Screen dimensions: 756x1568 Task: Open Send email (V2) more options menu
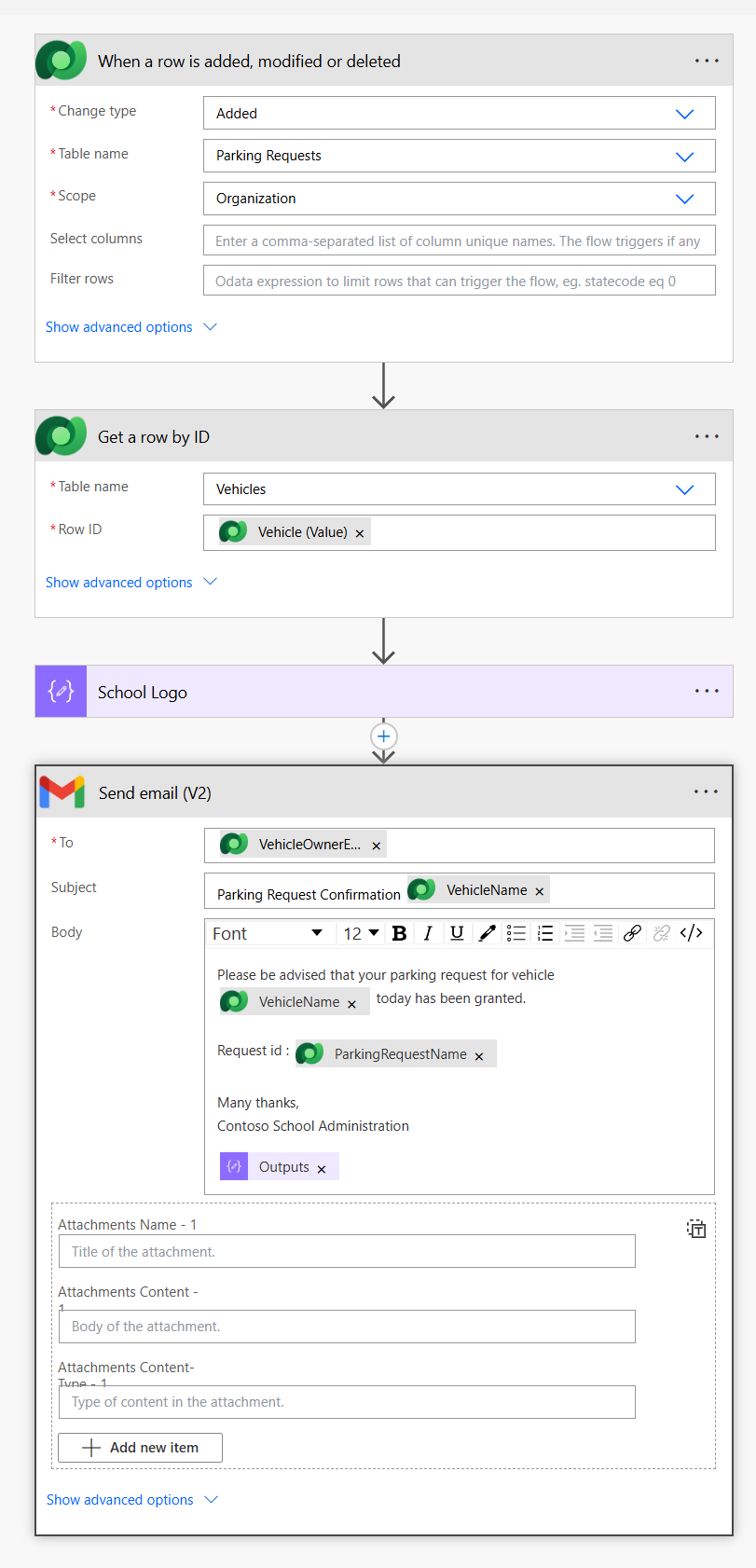(706, 792)
